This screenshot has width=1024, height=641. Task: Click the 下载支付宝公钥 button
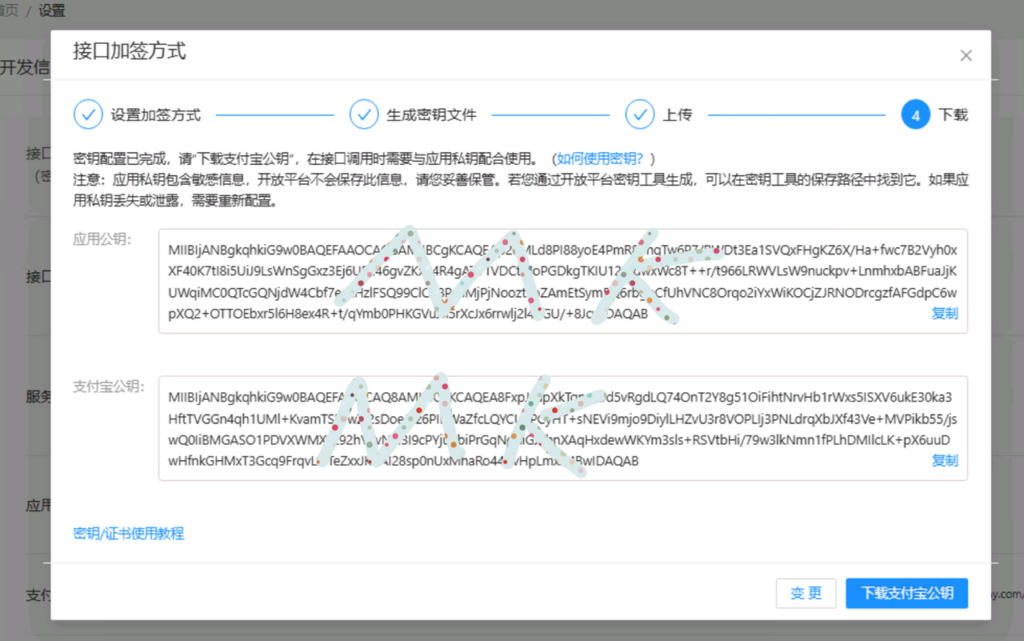[906, 593]
